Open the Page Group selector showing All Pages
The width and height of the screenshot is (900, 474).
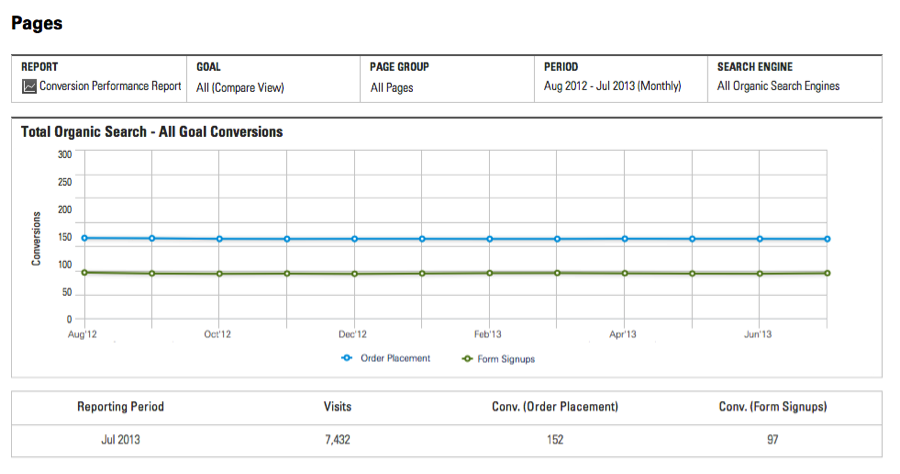tap(392, 87)
